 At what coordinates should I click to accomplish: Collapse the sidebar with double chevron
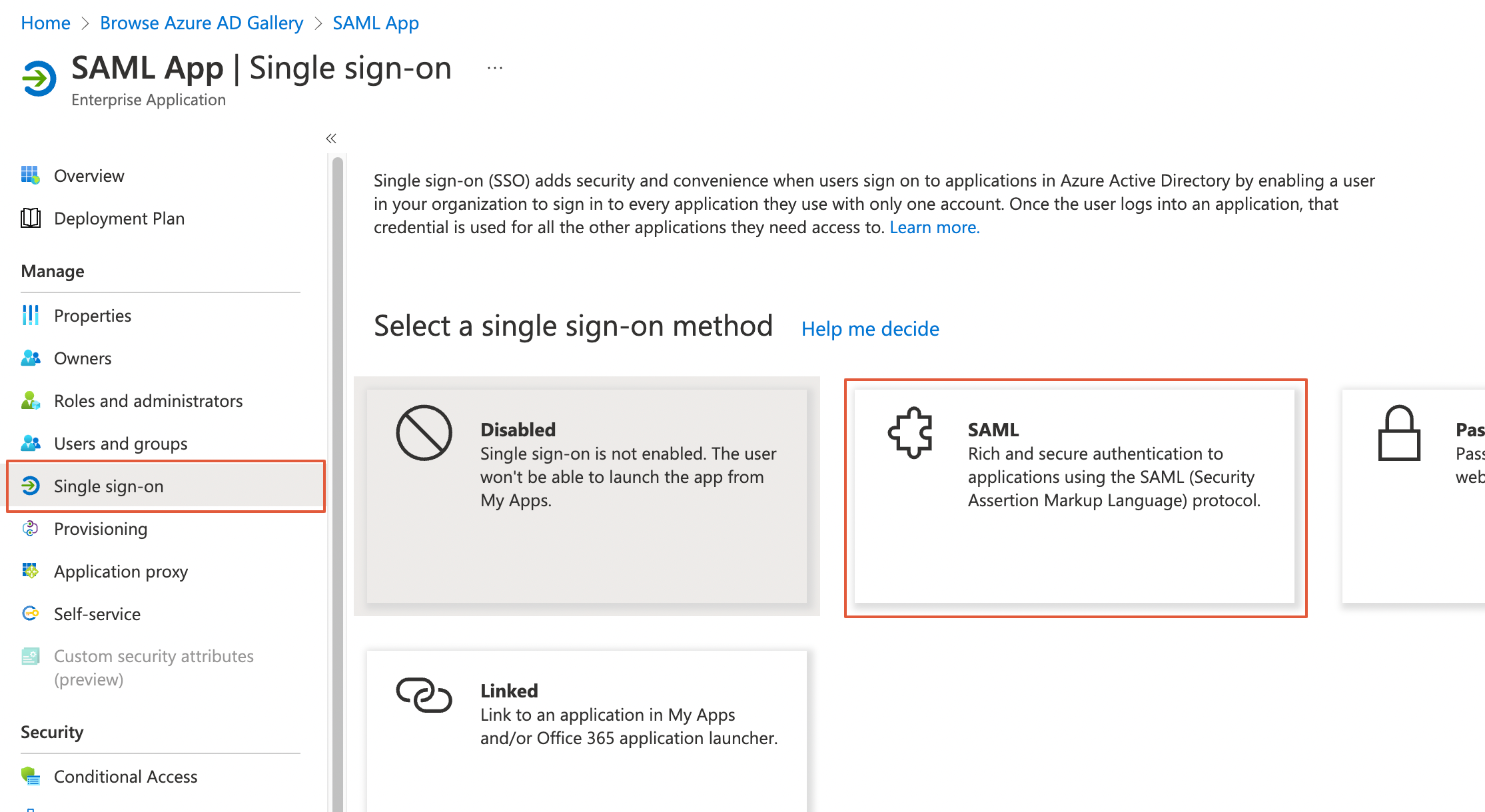pyautogui.click(x=331, y=139)
